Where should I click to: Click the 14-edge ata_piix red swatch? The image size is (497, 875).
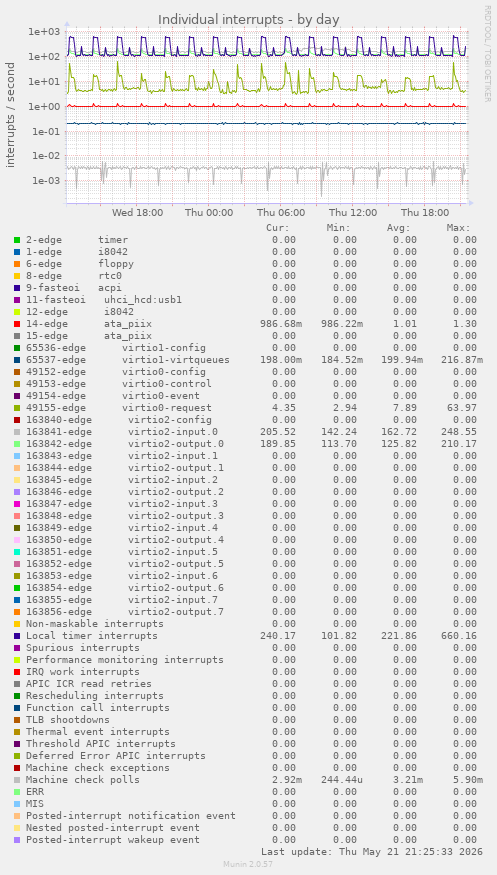[x=17, y=324]
